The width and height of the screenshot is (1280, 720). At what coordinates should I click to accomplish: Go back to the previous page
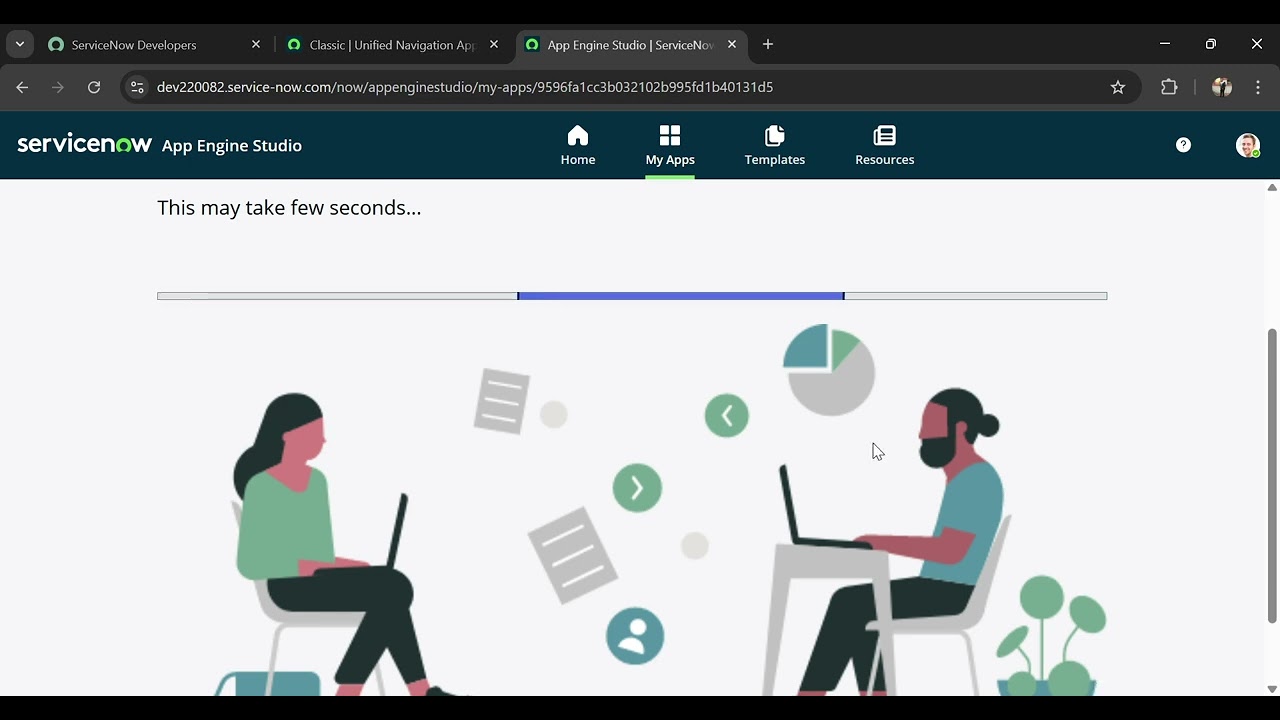point(22,87)
